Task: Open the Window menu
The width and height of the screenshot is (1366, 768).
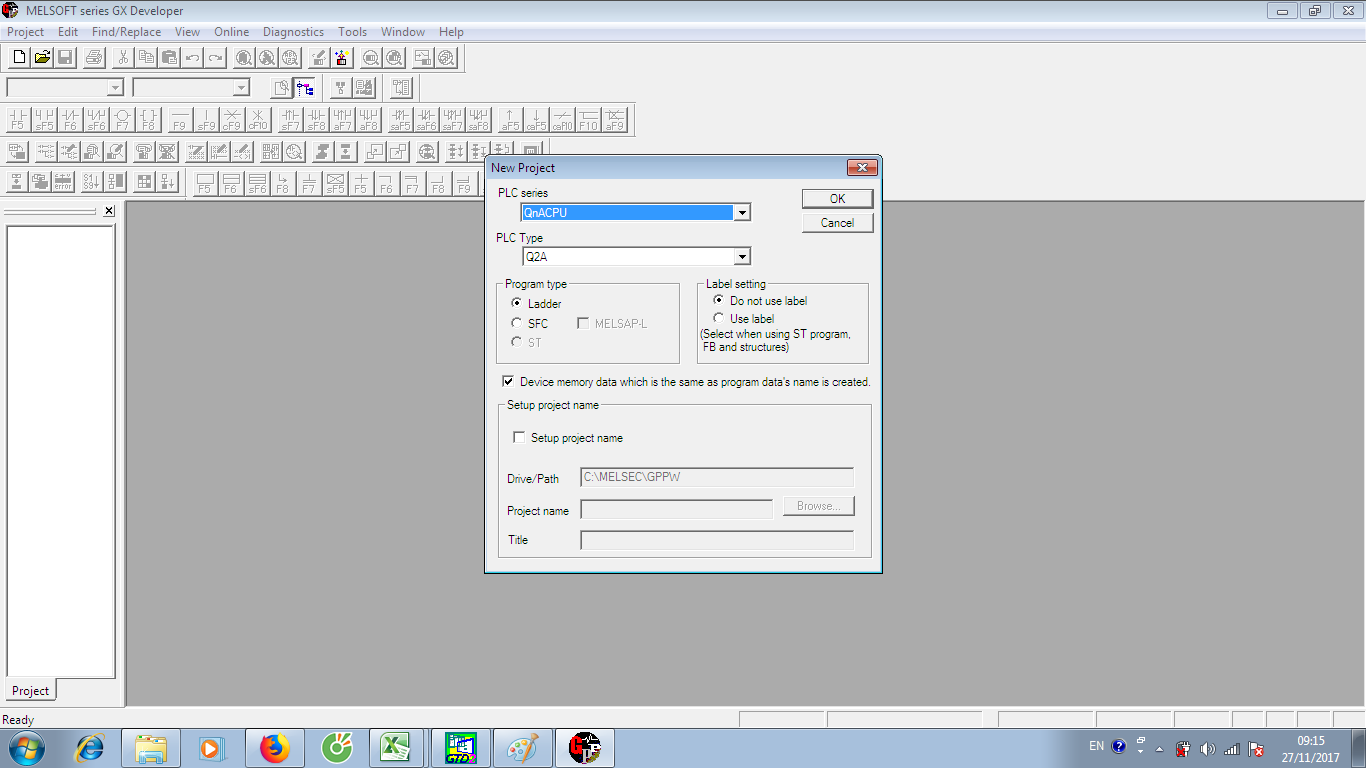Action: pos(403,32)
